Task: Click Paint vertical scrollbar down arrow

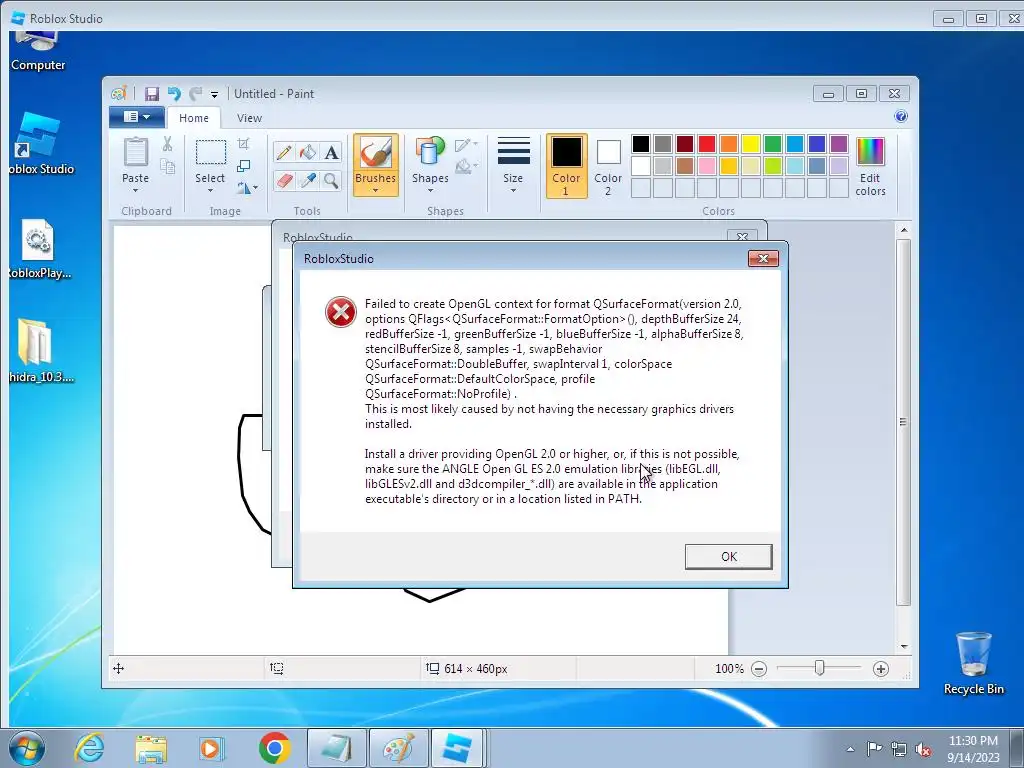Action: 904,647
